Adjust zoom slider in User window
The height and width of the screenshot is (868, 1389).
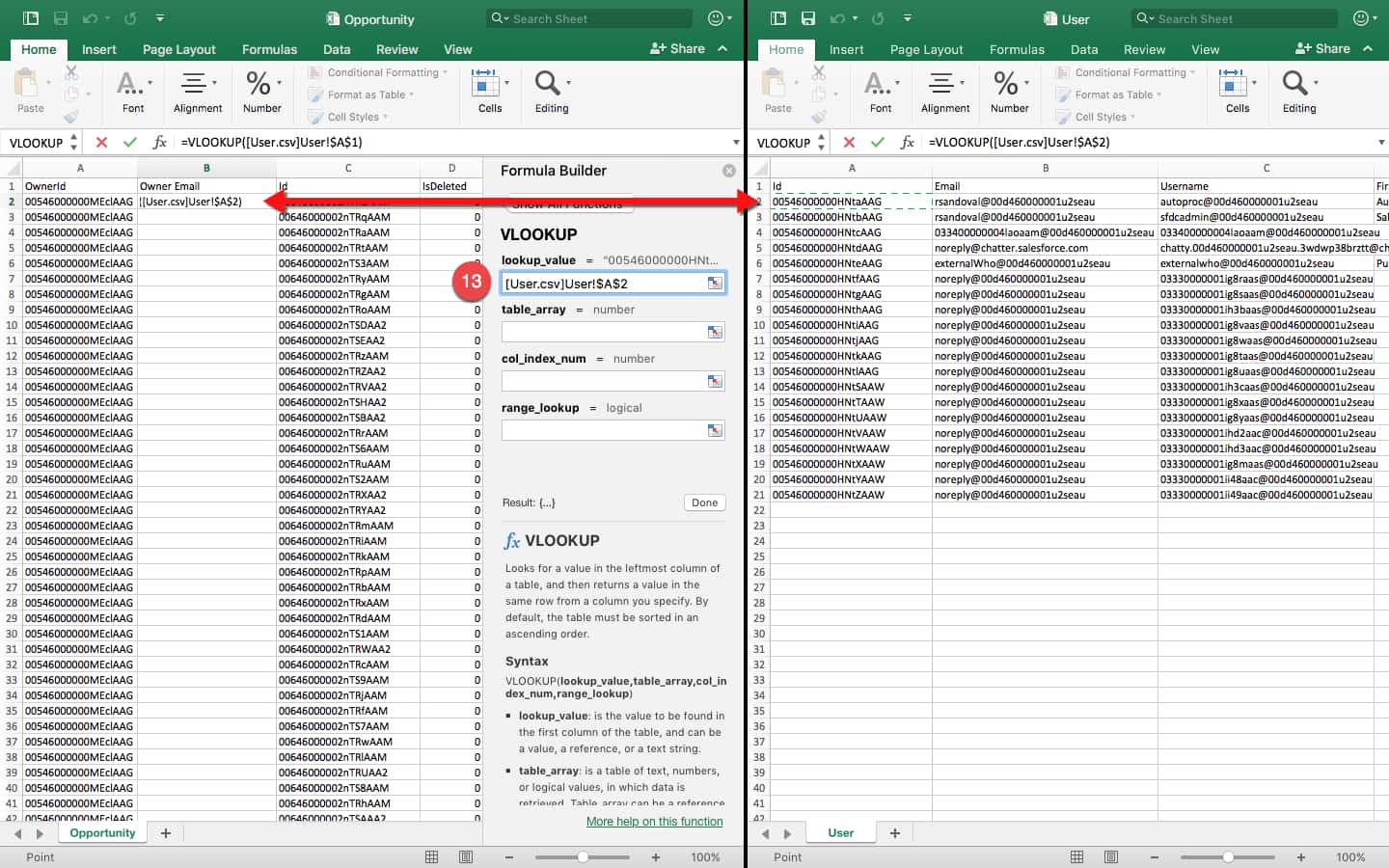coord(1228,856)
